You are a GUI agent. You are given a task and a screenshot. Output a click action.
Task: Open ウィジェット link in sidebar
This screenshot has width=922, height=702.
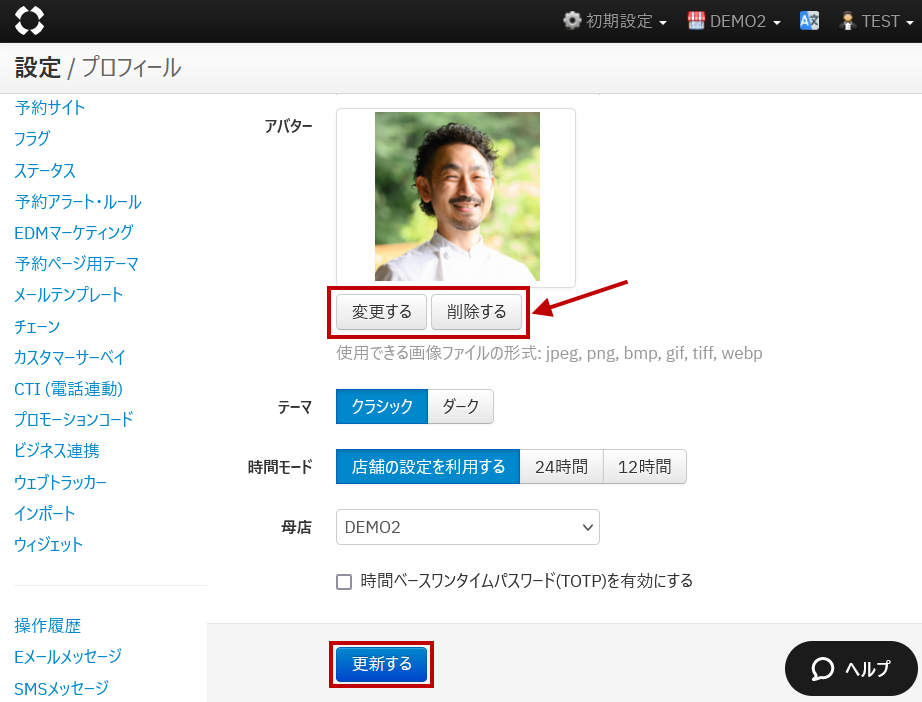coord(48,544)
